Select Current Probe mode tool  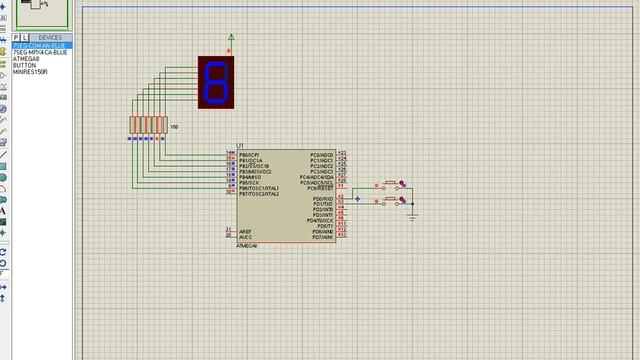click(x=3, y=131)
